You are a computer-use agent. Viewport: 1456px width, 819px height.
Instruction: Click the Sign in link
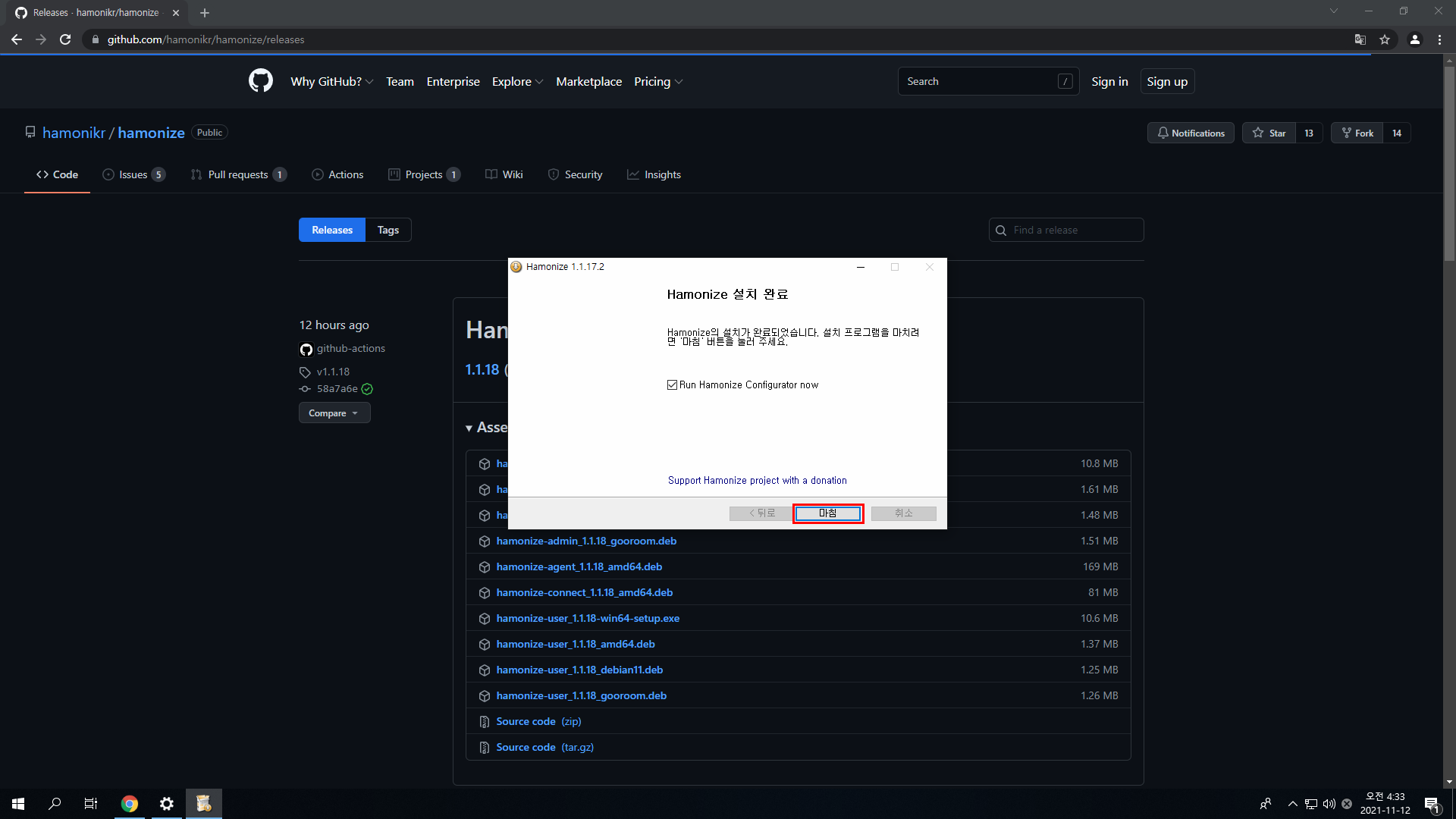pyautogui.click(x=1109, y=81)
